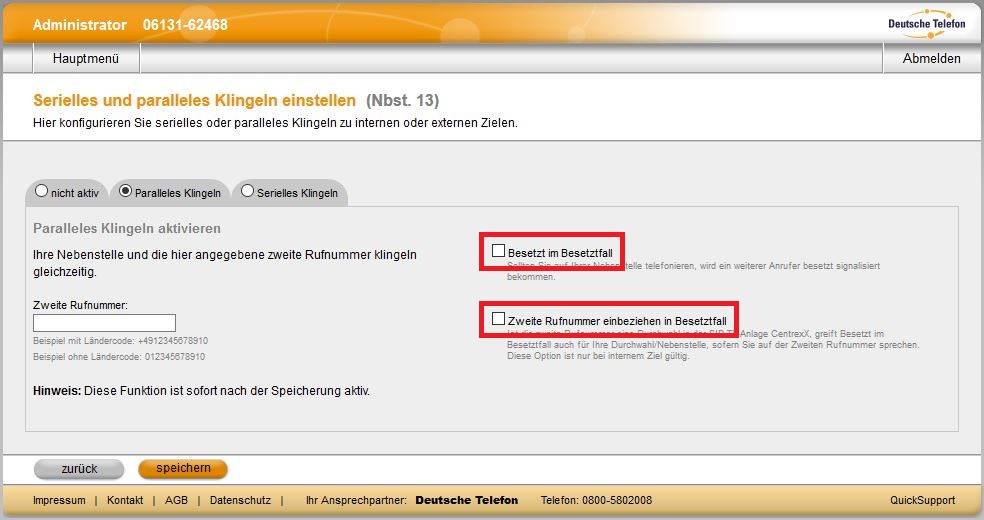Open the Impressum footer link
Image resolution: width=984 pixels, height=520 pixels.
point(59,500)
